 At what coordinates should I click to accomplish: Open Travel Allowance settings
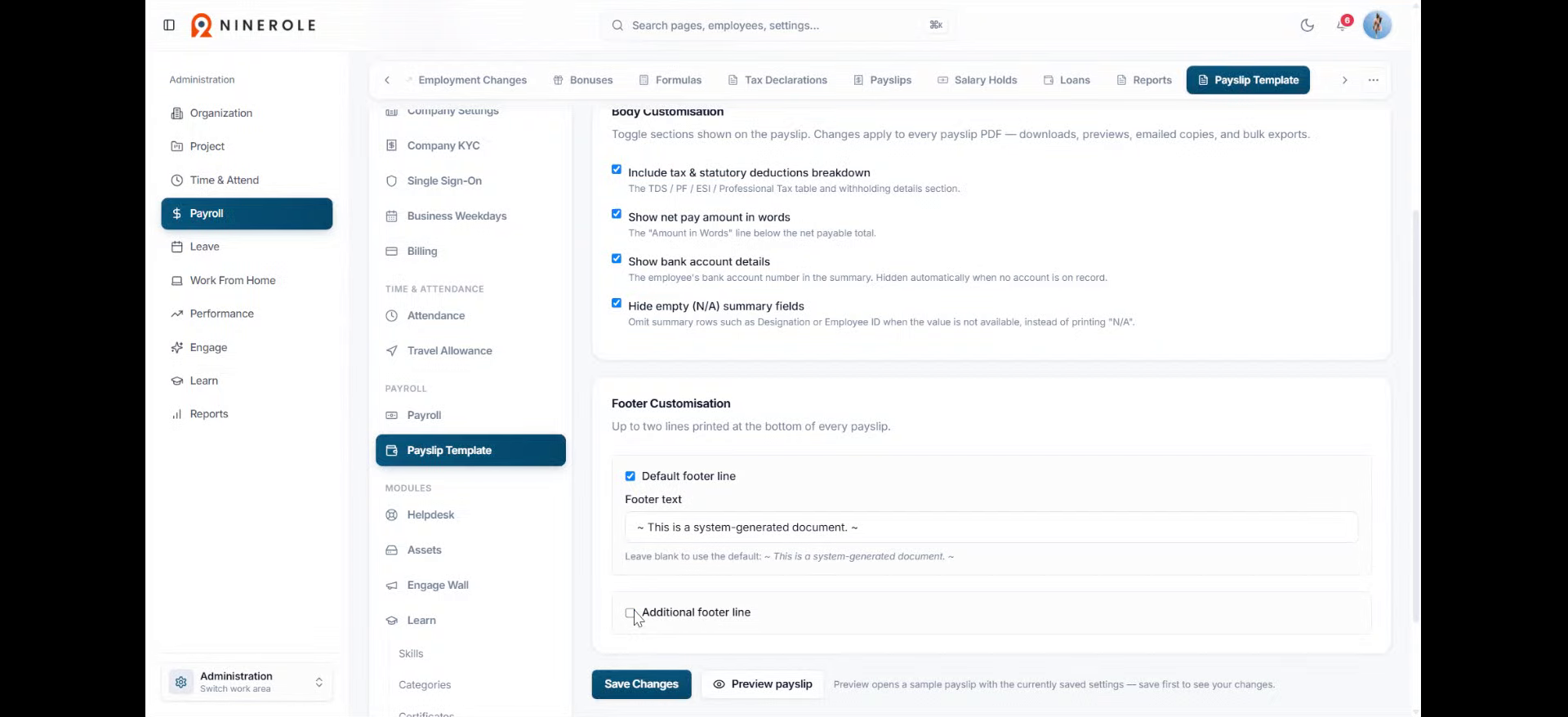coord(470,350)
